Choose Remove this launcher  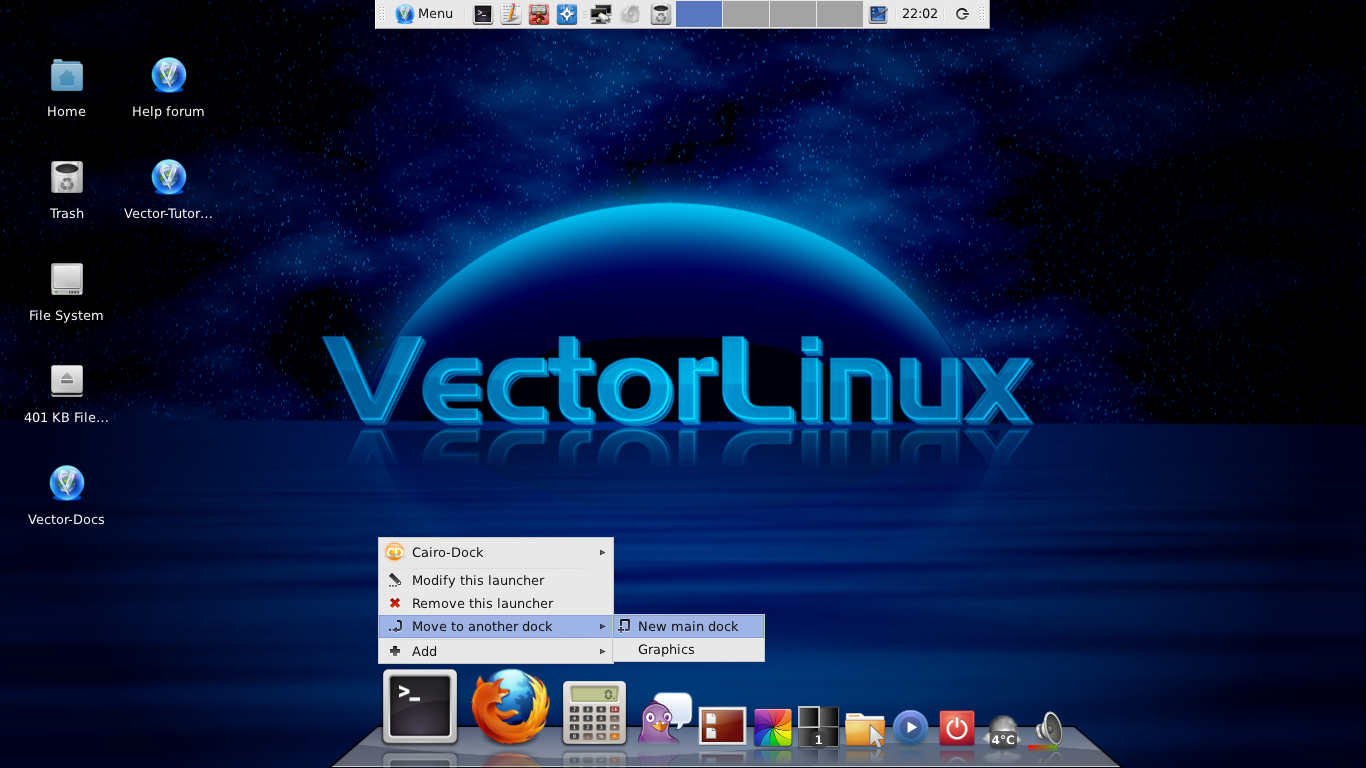point(496,603)
